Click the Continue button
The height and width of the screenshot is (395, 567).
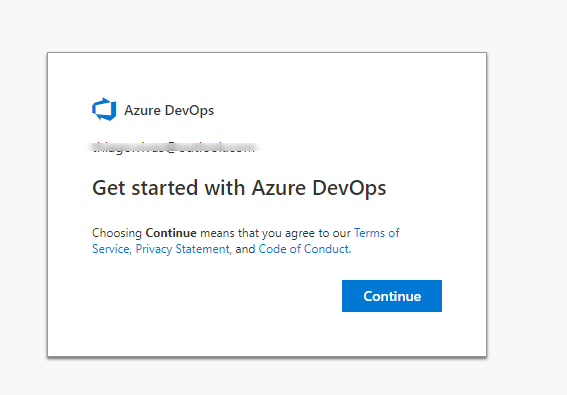coord(392,296)
